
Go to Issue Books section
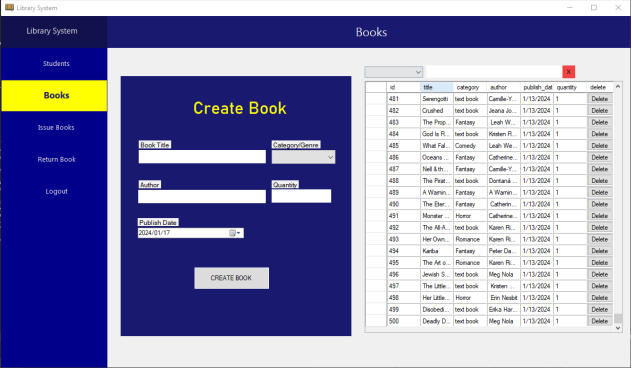[56, 127]
